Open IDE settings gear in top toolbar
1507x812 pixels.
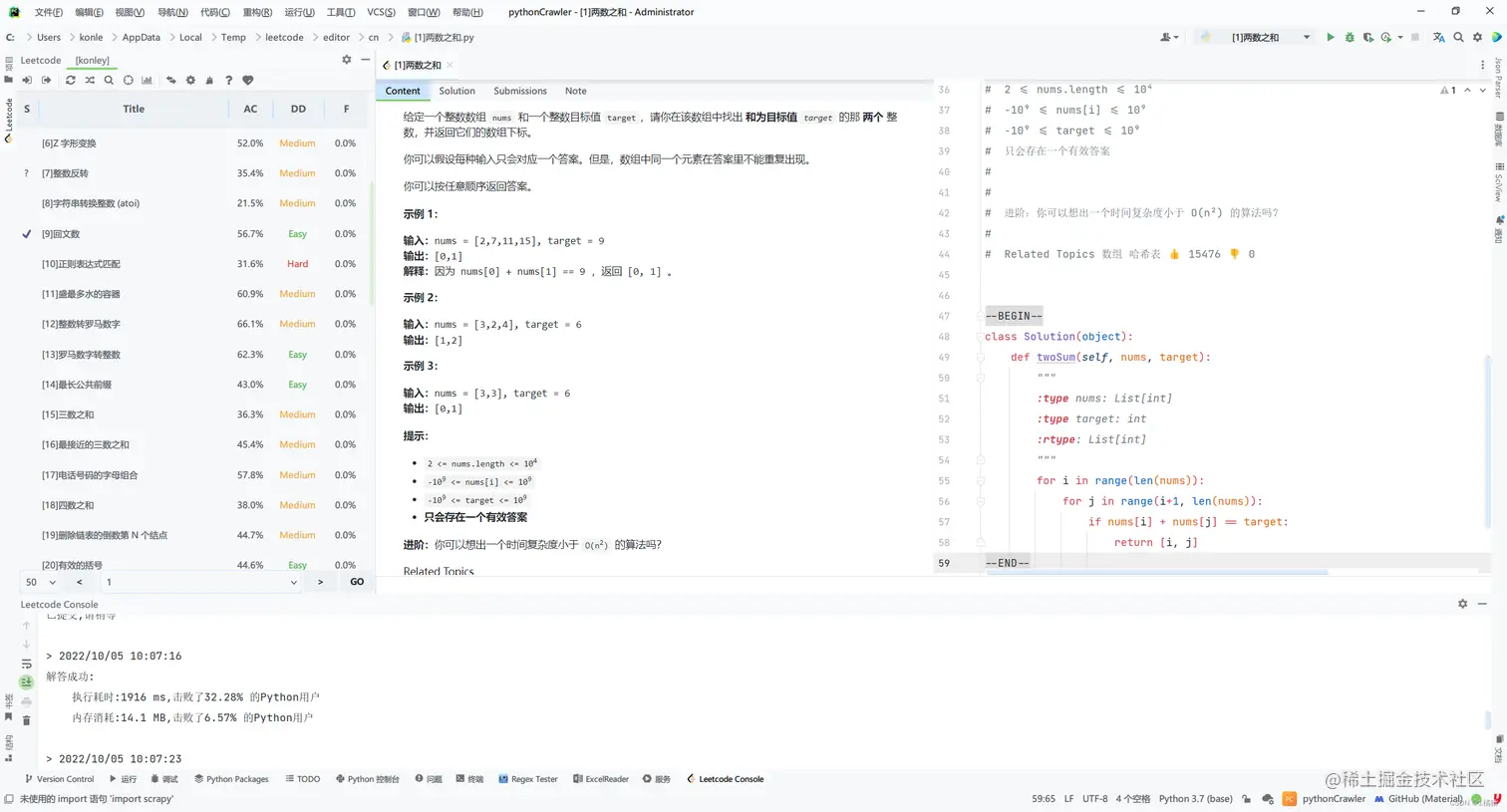pos(1477,37)
